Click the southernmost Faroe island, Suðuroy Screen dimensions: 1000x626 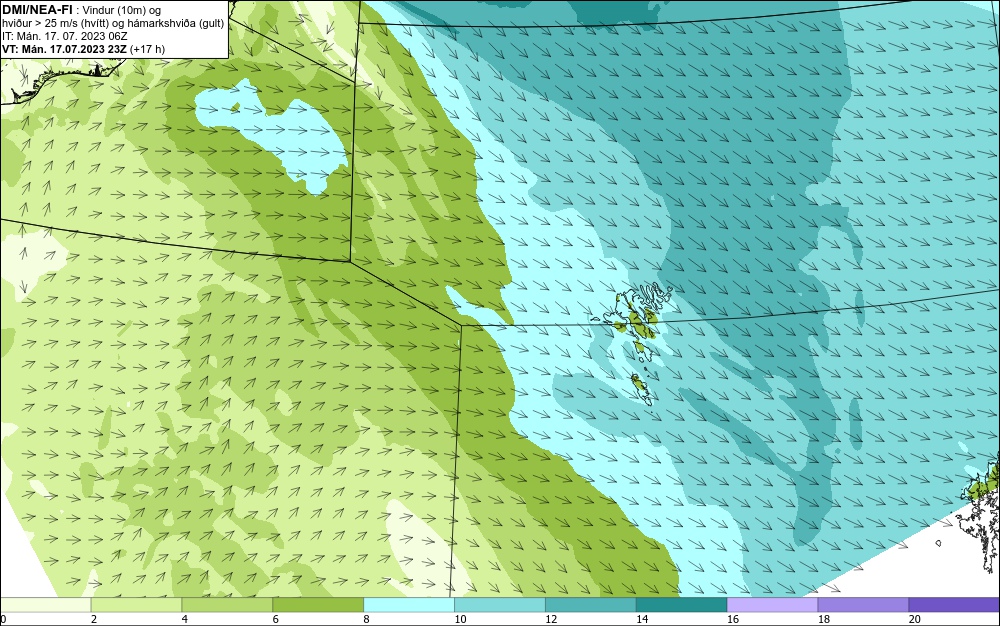point(641,388)
